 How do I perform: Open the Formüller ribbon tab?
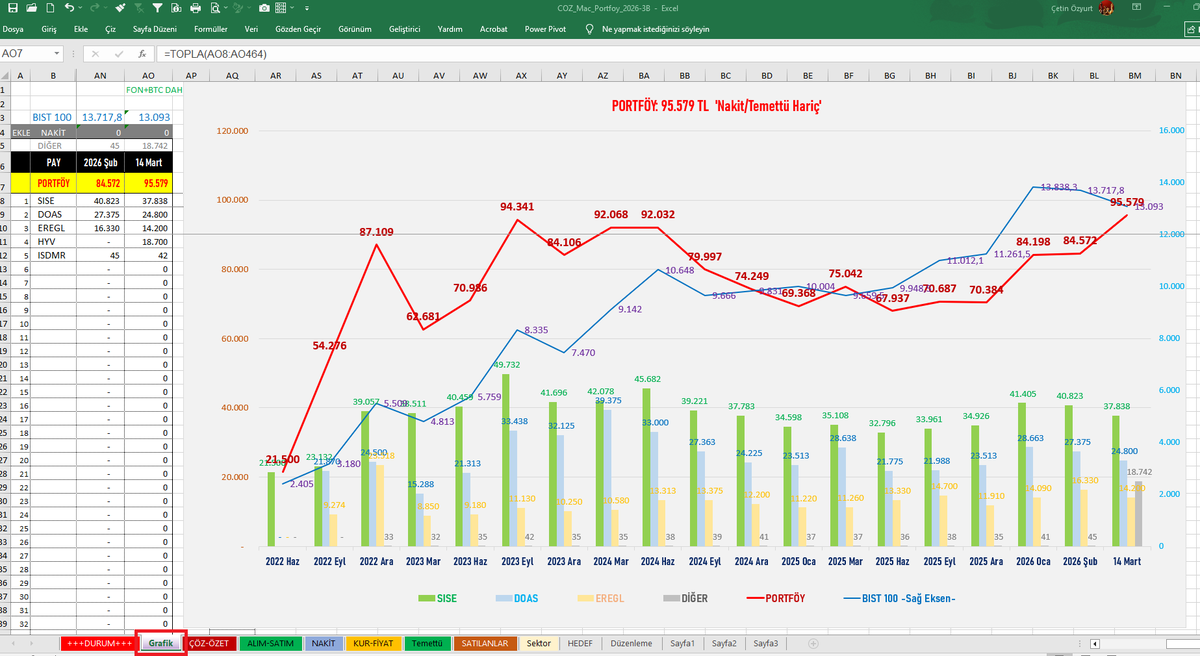(x=210, y=30)
